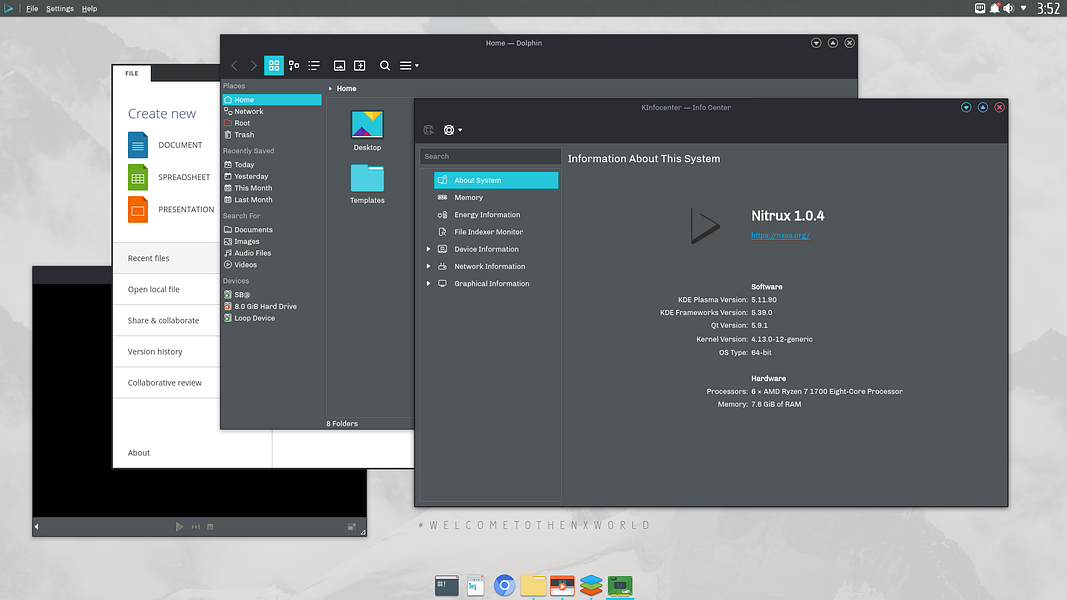Create a new DOCUMENT in office app
This screenshot has width=1067, height=600.
(x=165, y=145)
